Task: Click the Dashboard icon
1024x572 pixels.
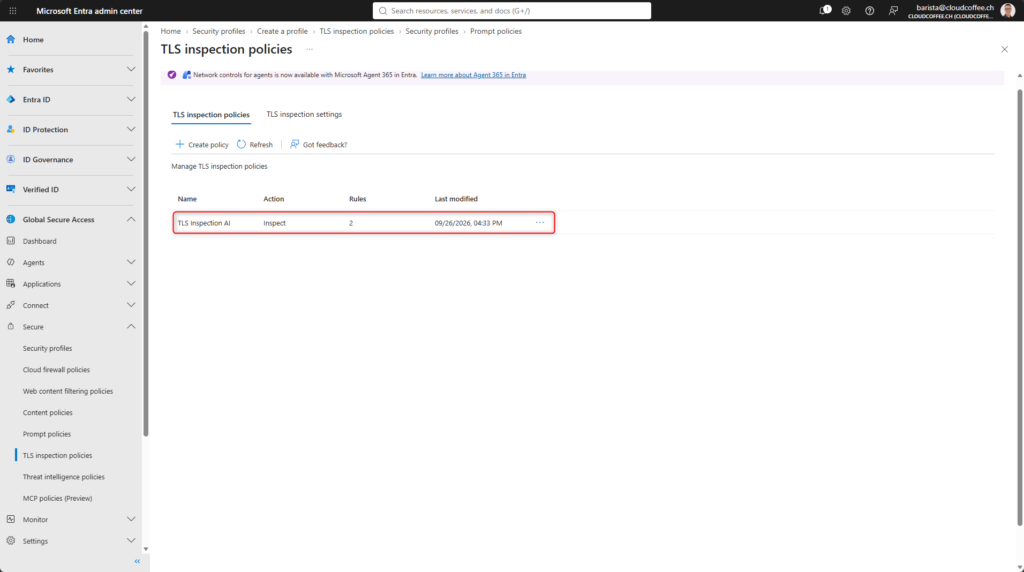Action: (x=10, y=241)
